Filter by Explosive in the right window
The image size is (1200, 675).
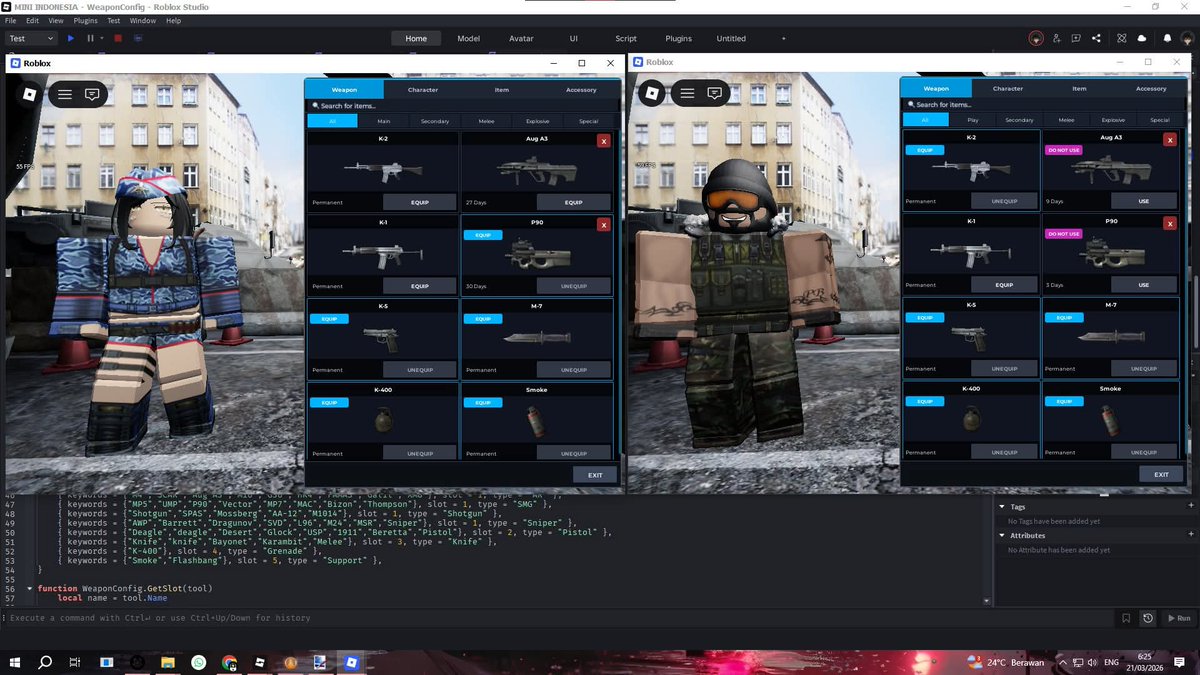[x=1113, y=120]
